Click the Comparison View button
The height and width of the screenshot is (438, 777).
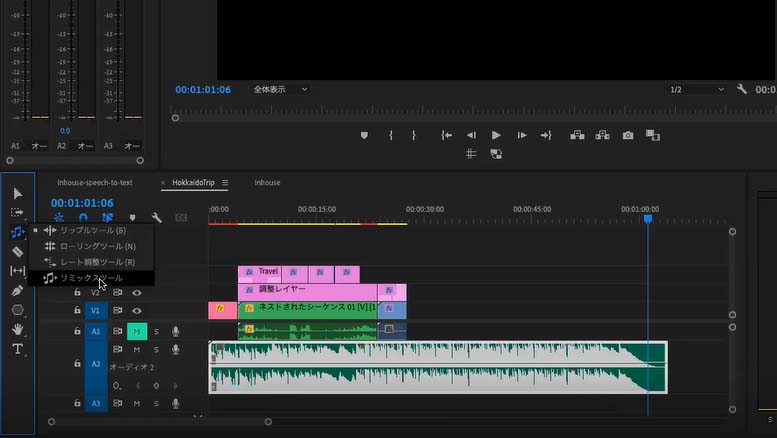coord(653,135)
